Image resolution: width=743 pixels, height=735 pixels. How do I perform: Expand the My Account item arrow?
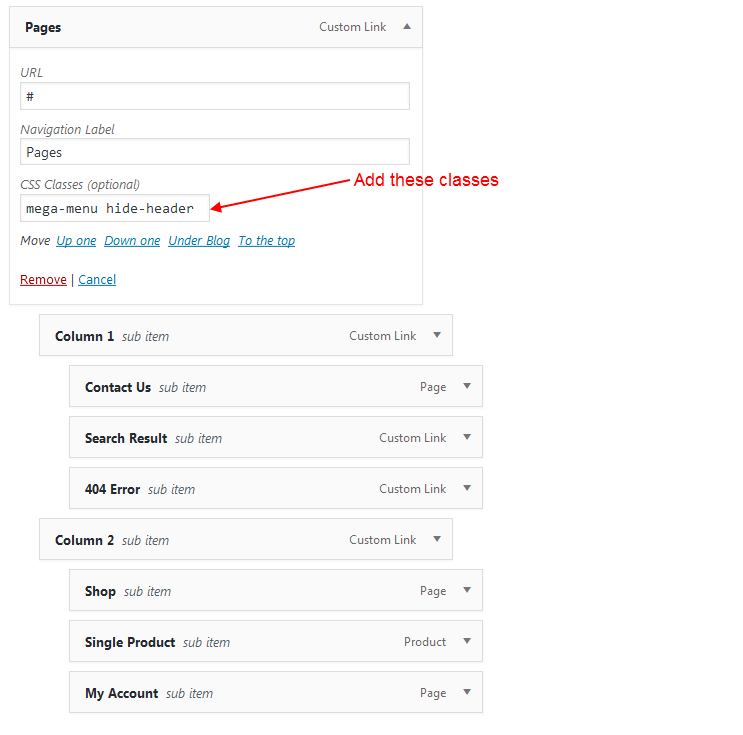pyautogui.click(x=467, y=692)
